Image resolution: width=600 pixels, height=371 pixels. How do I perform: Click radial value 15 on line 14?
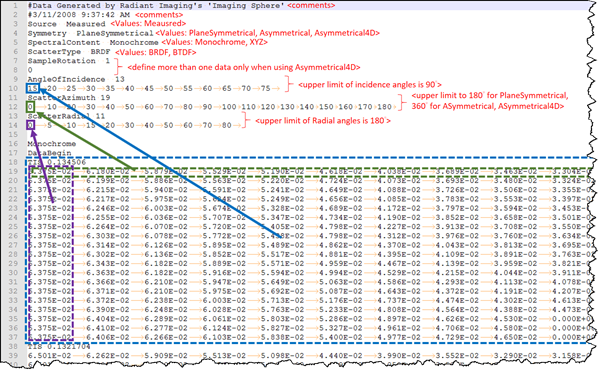click(x=91, y=125)
